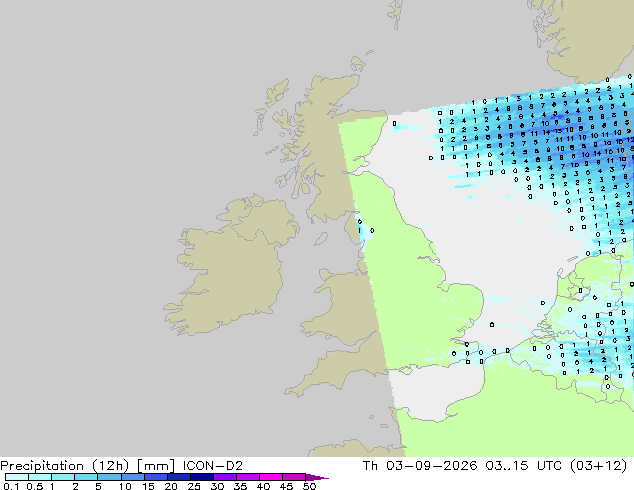This screenshot has height=490, width=634.
Task: Click the Wales landmass on the map
Action: coord(344,307)
